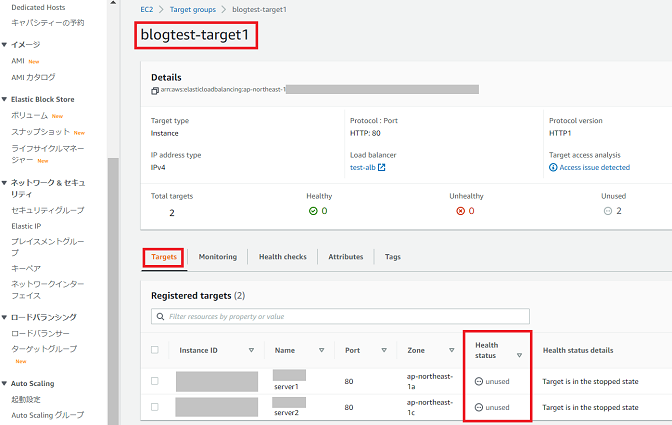Open 起動設定 in sidebar
The width and height of the screenshot is (672, 425).
26,399
